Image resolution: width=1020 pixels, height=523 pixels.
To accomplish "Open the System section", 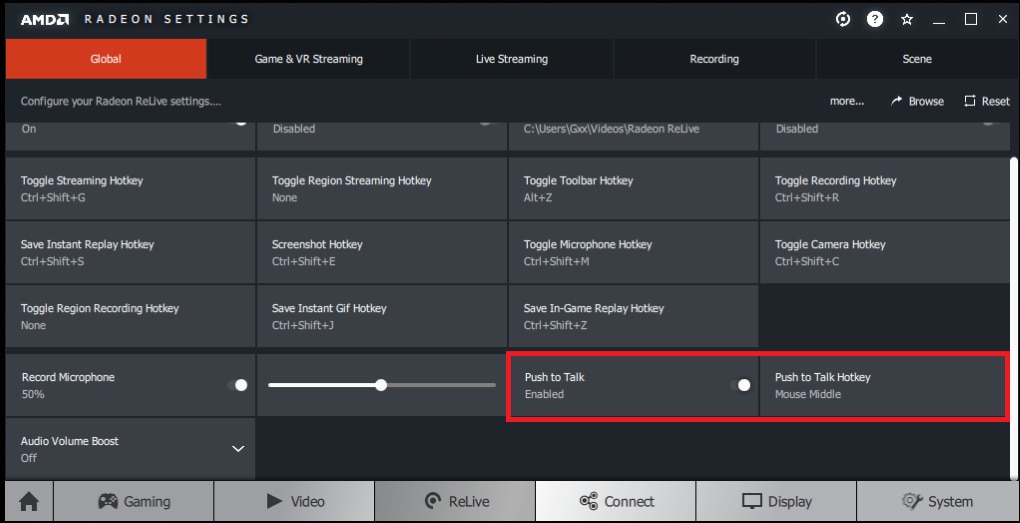I will click(937, 502).
